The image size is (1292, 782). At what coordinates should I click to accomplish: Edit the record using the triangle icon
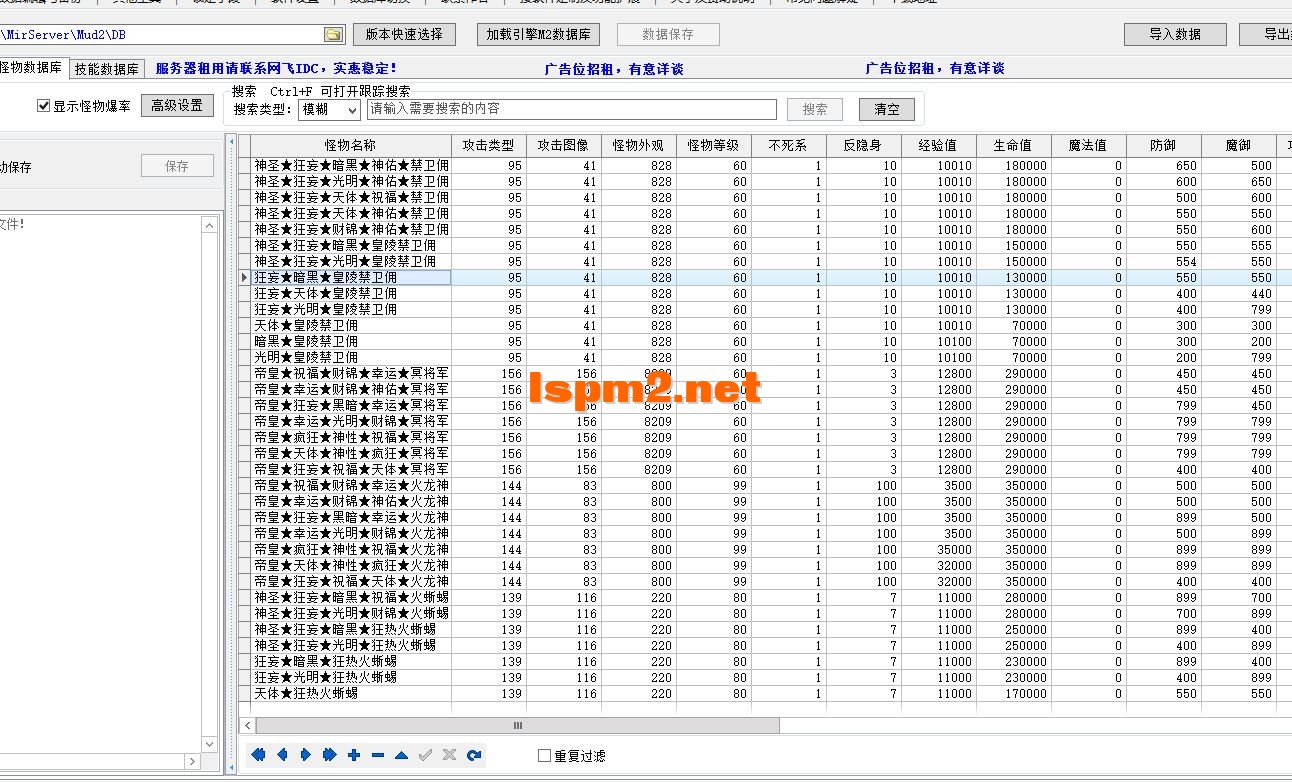point(401,755)
